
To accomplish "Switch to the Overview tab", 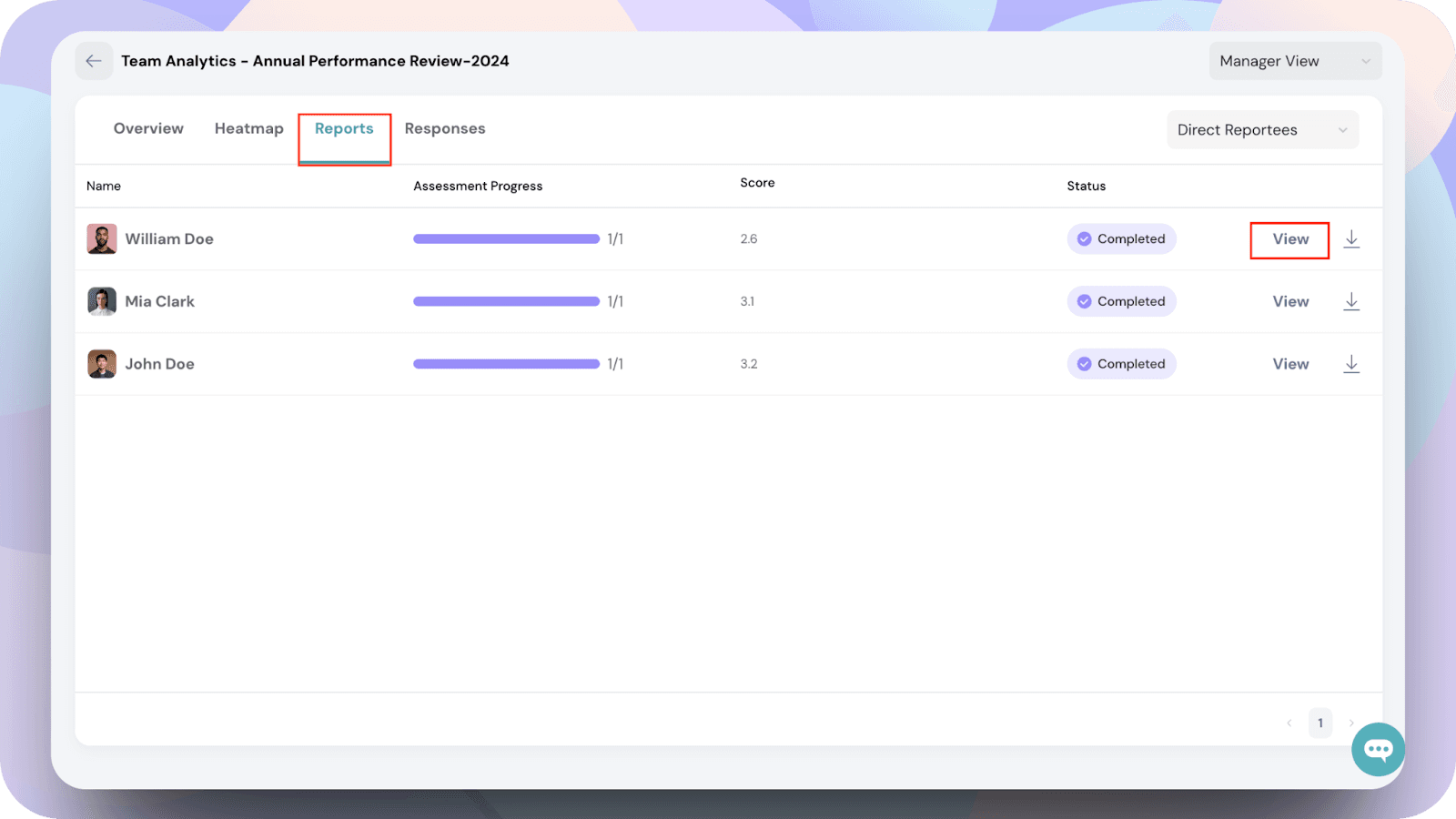I will [148, 129].
